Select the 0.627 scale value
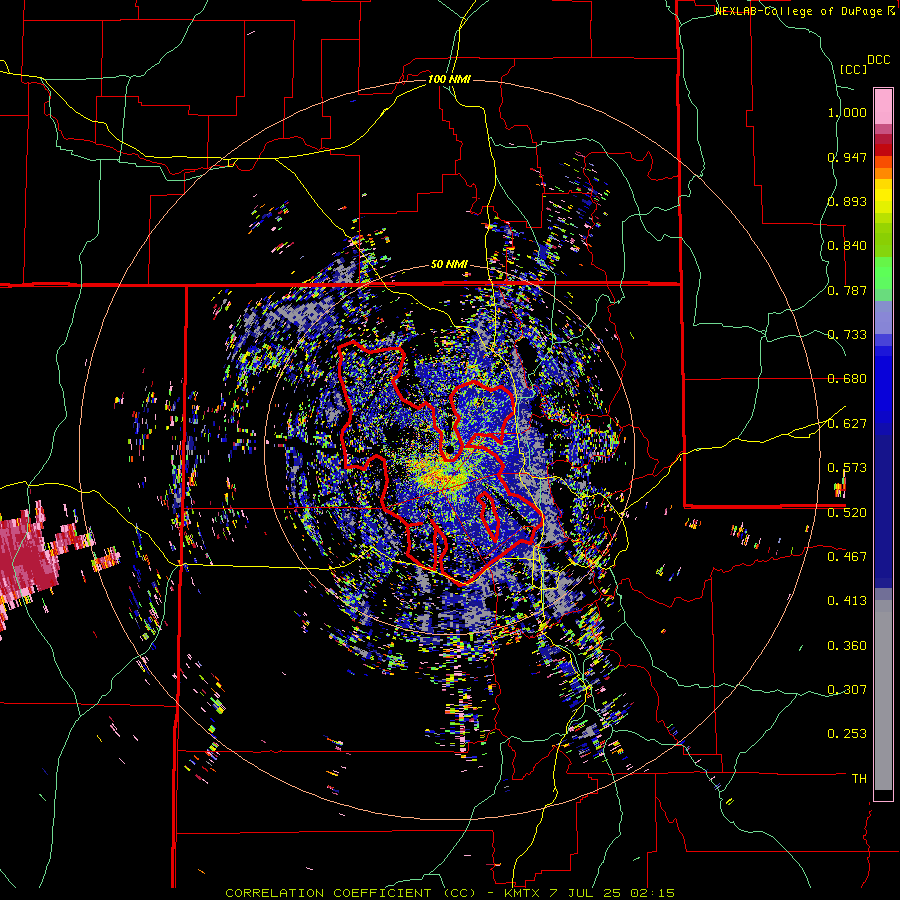This screenshot has height=900, width=900. (x=847, y=424)
